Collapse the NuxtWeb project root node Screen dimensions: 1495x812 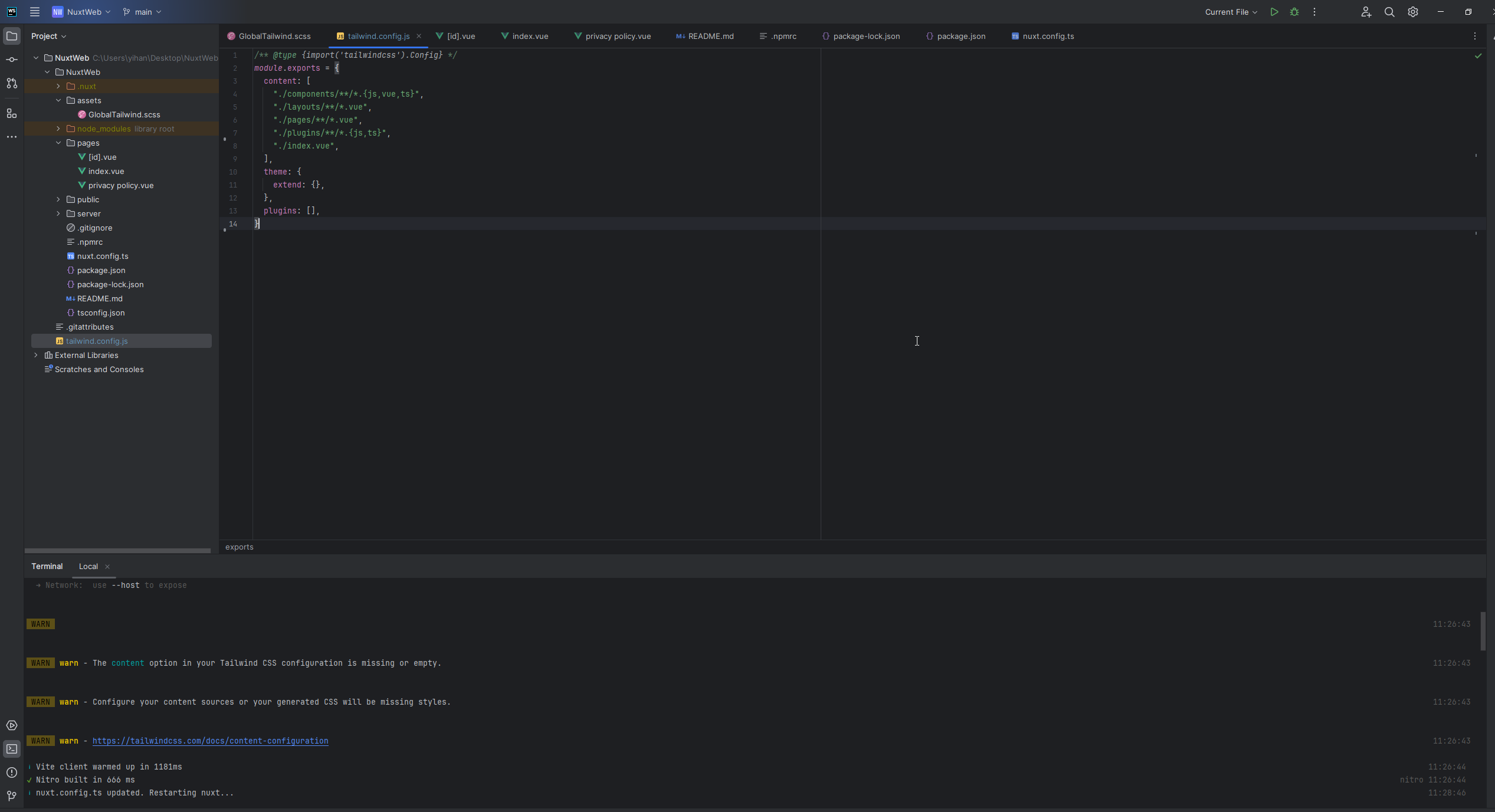pyautogui.click(x=36, y=58)
